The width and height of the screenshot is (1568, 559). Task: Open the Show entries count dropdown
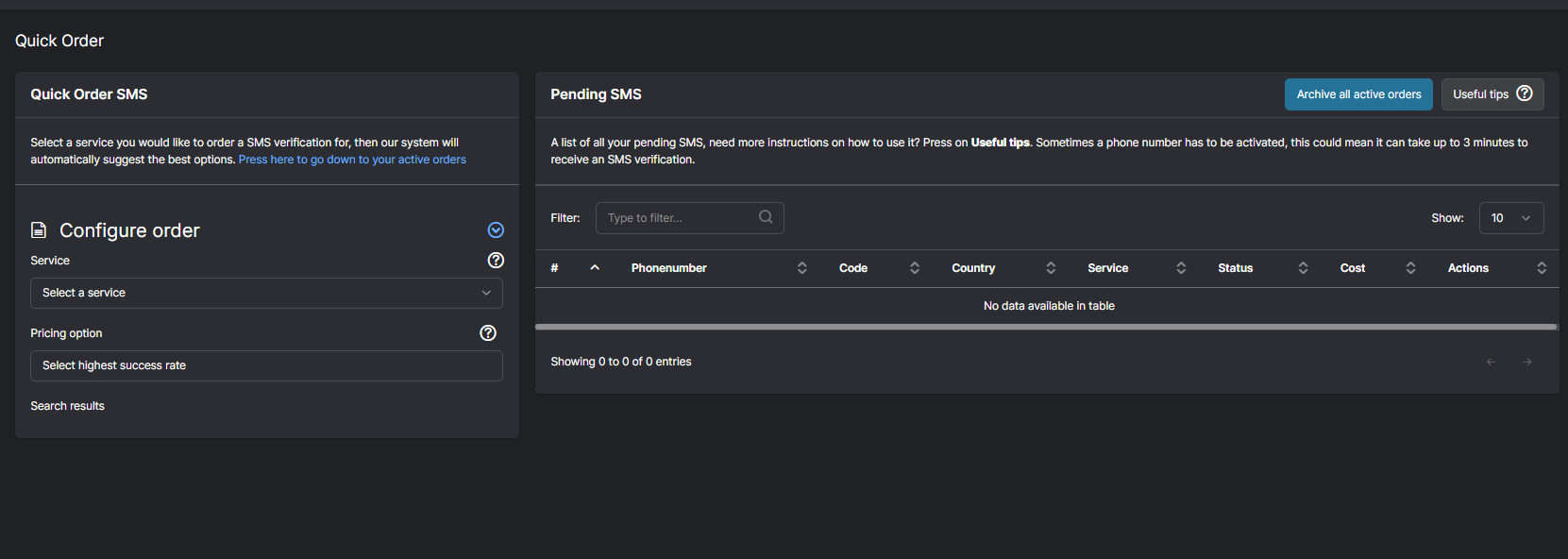click(x=1510, y=218)
